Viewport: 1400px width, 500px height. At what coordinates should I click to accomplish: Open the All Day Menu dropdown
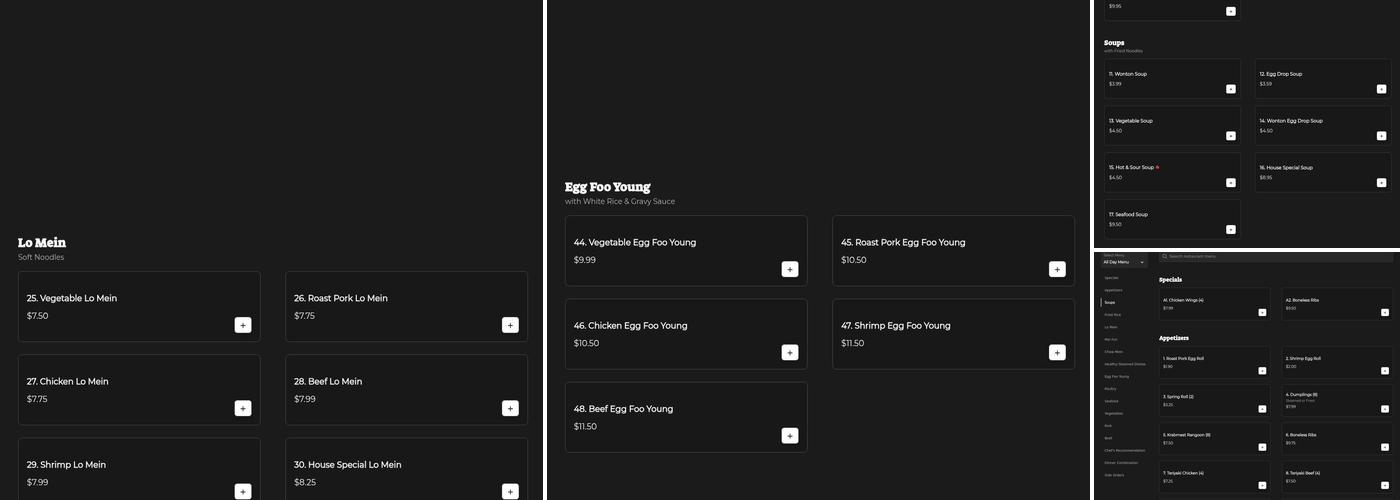click(1123, 262)
